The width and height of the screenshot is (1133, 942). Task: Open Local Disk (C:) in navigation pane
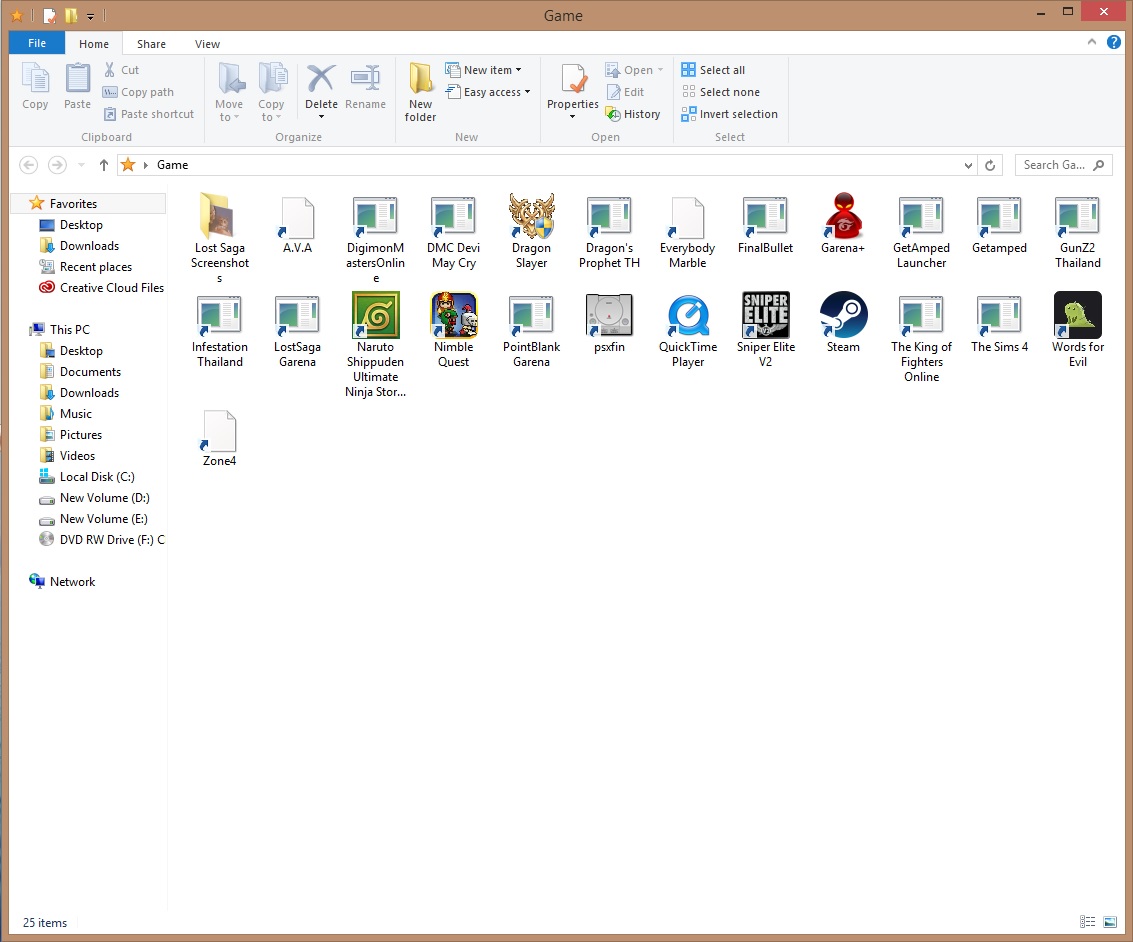[x=97, y=477]
